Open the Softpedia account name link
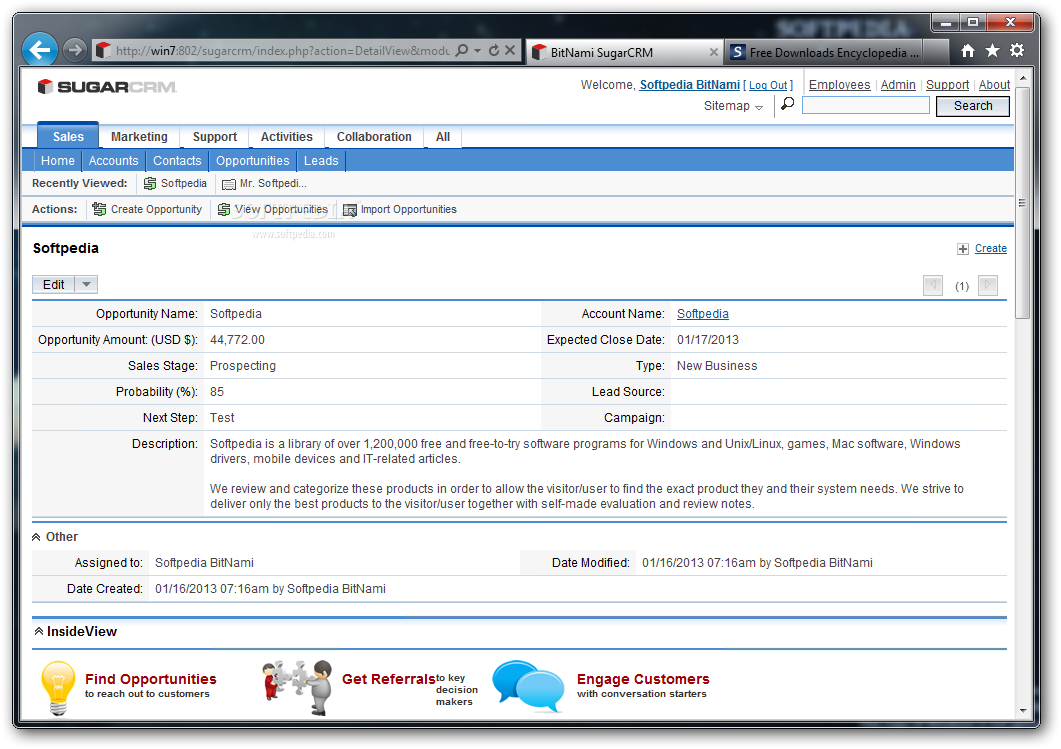 [702, 314]
